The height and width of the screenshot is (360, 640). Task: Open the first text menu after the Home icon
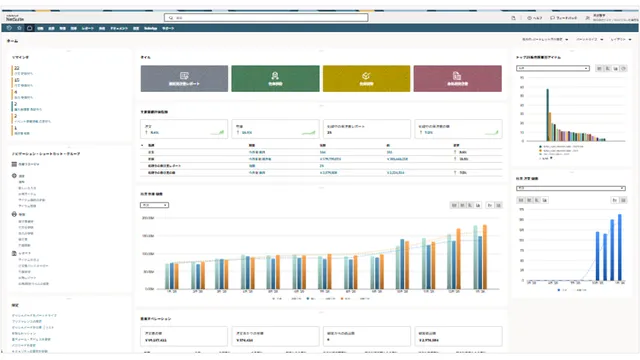click(x=40, y=29)
